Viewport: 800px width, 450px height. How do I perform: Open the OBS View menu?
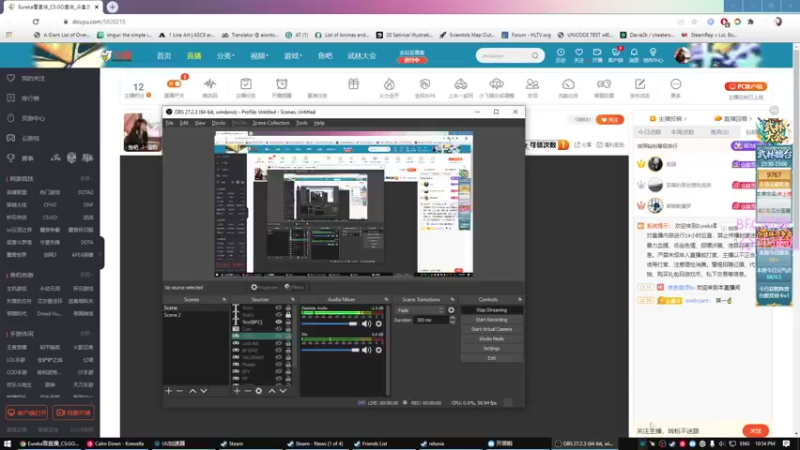pos(200,123)
